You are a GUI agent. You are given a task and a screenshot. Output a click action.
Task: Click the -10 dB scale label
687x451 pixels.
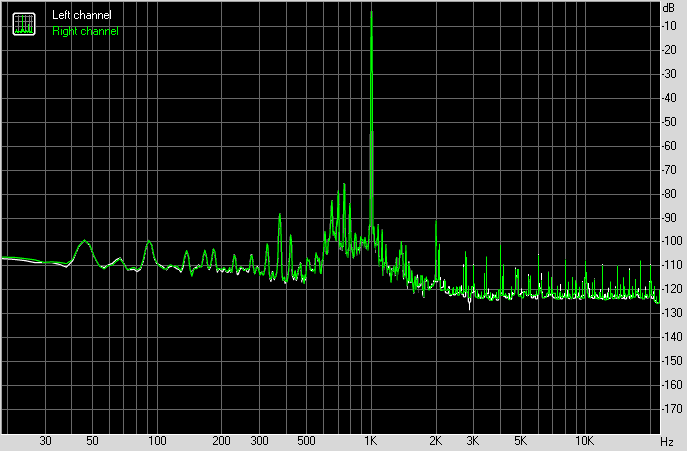tap(670, 26)
